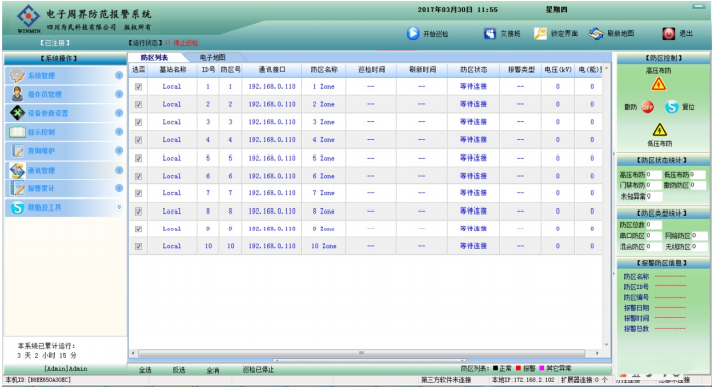713x389 pixels.
Task: Click the 帮助及工具 blue S icon
Action: 17,207
